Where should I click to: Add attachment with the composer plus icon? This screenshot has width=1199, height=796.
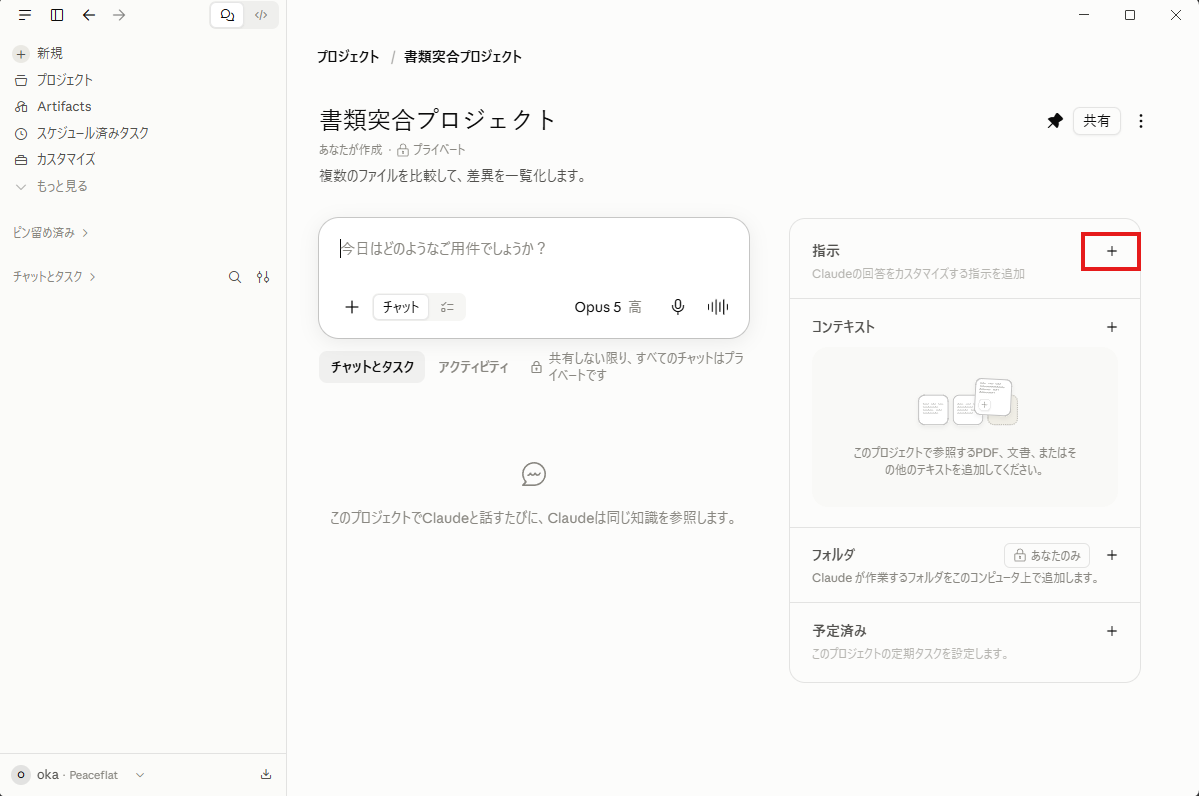(x=352, y=307)
